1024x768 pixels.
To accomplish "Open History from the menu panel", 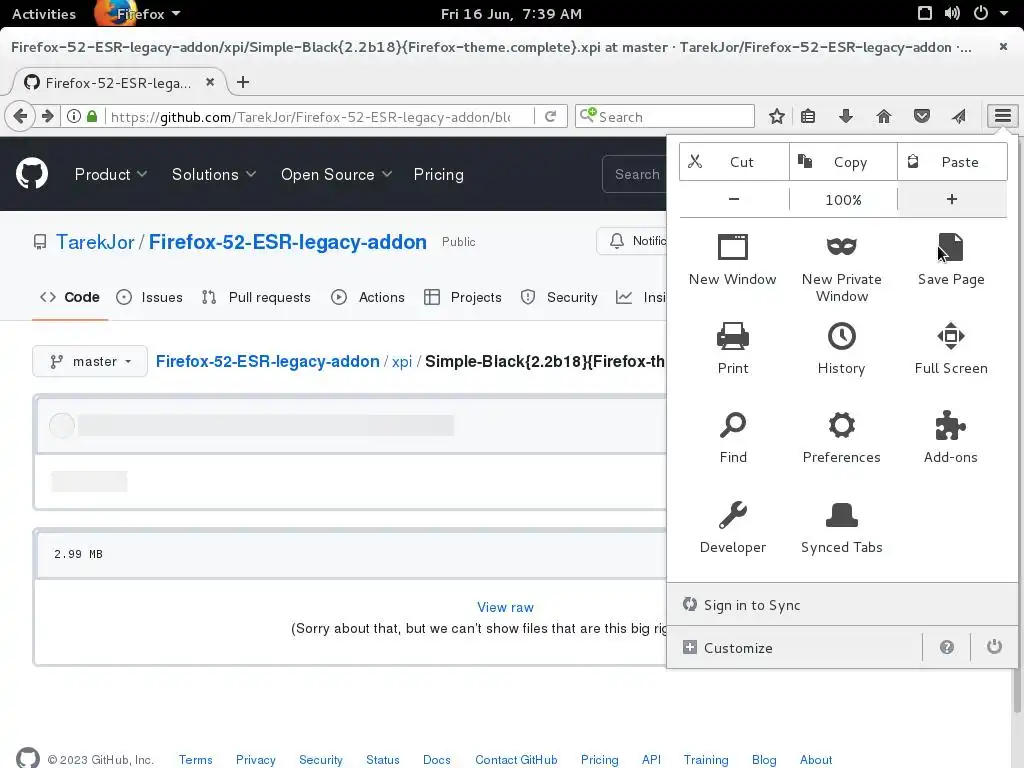I will 841,349.
